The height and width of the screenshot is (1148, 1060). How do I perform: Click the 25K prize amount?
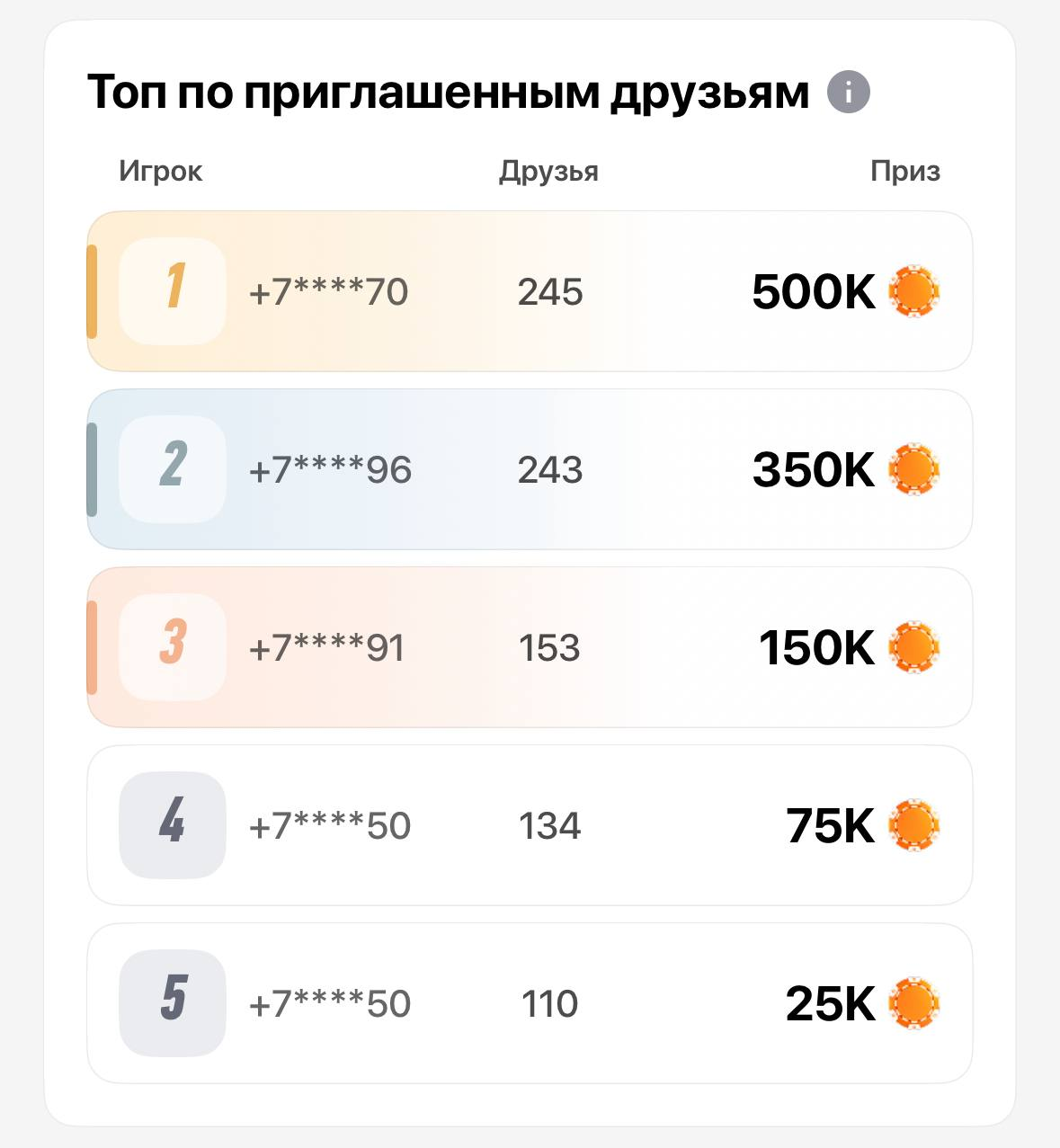831,1004
